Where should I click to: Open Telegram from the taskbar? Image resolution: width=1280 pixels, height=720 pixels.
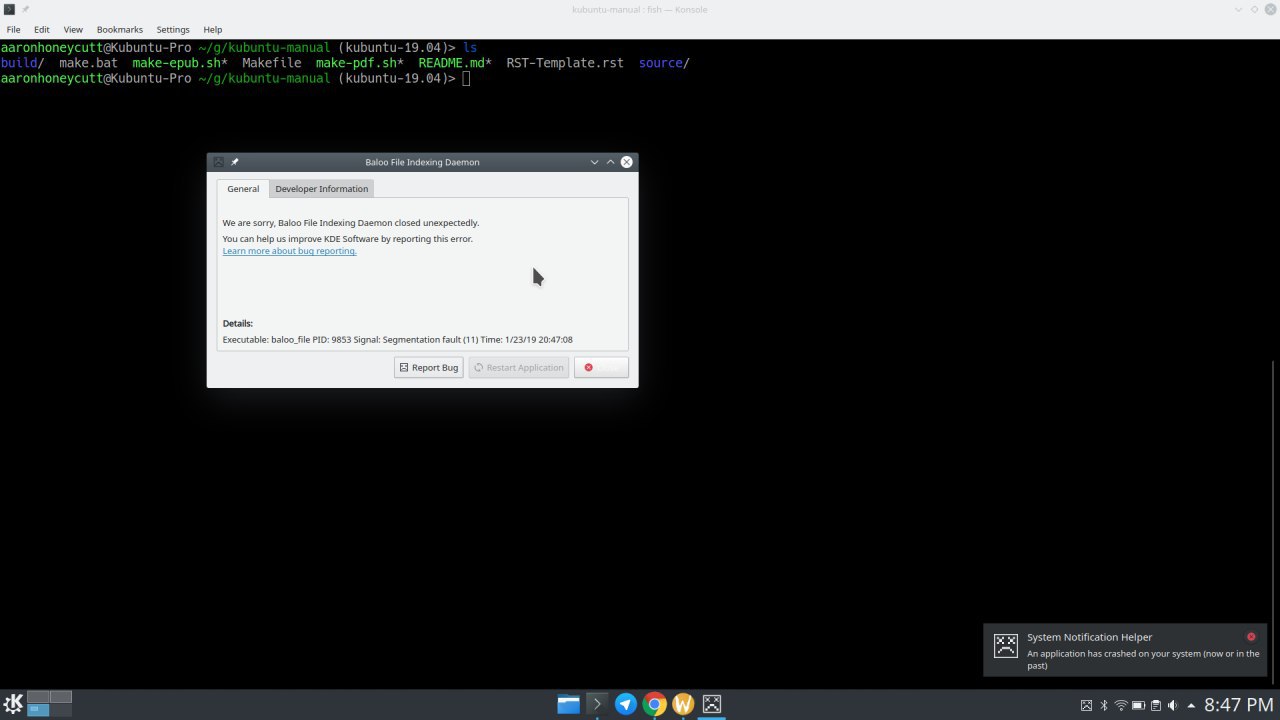[x=626, y=704]
